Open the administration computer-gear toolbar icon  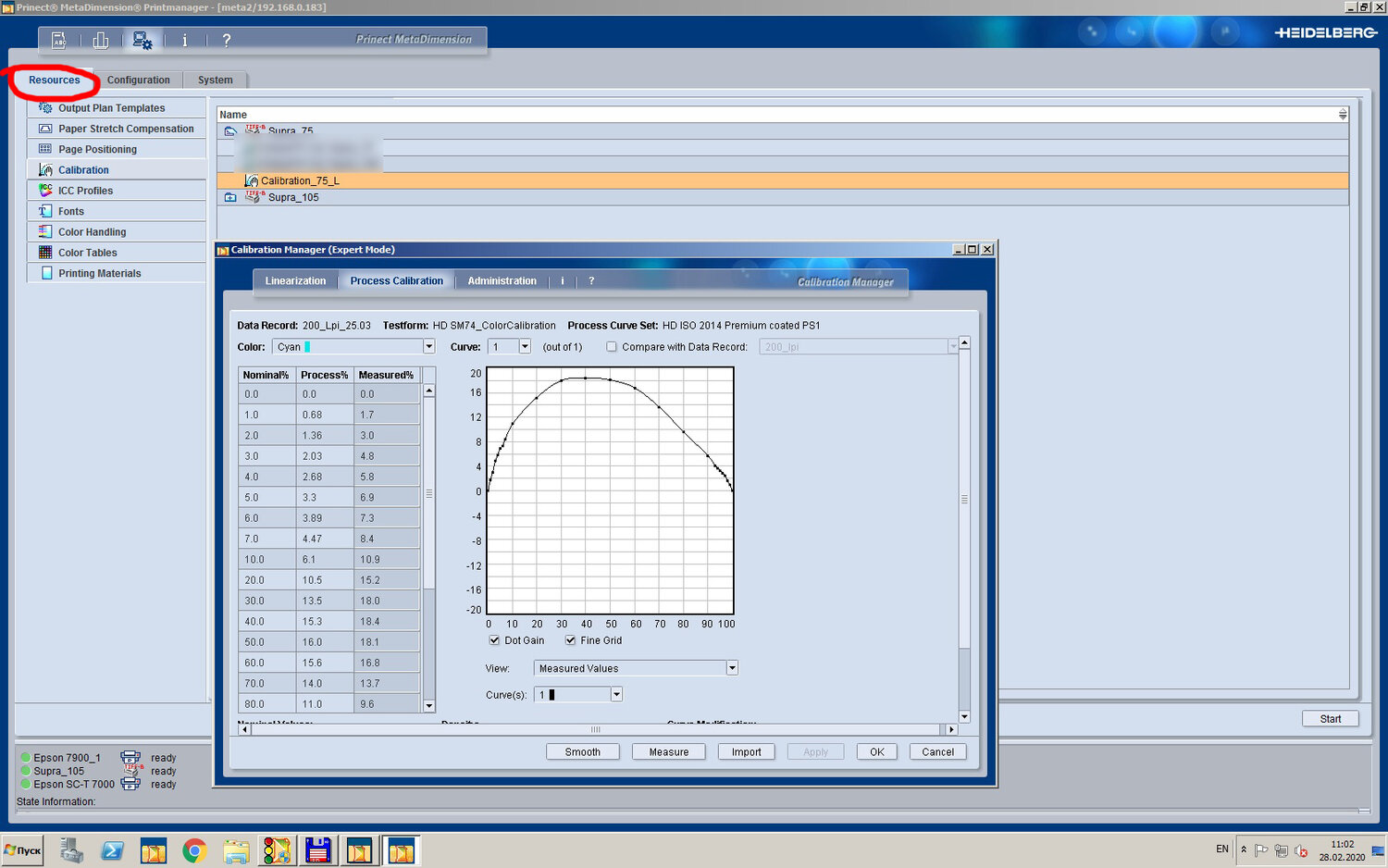tap(143, 40)
